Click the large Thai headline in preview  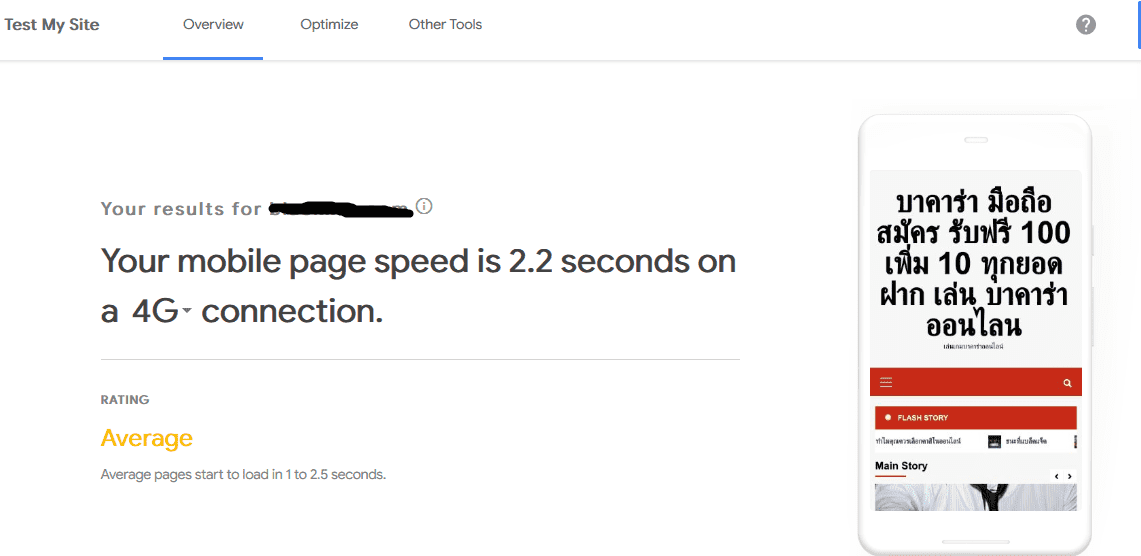pyautogui.click(x=975, y=263)
